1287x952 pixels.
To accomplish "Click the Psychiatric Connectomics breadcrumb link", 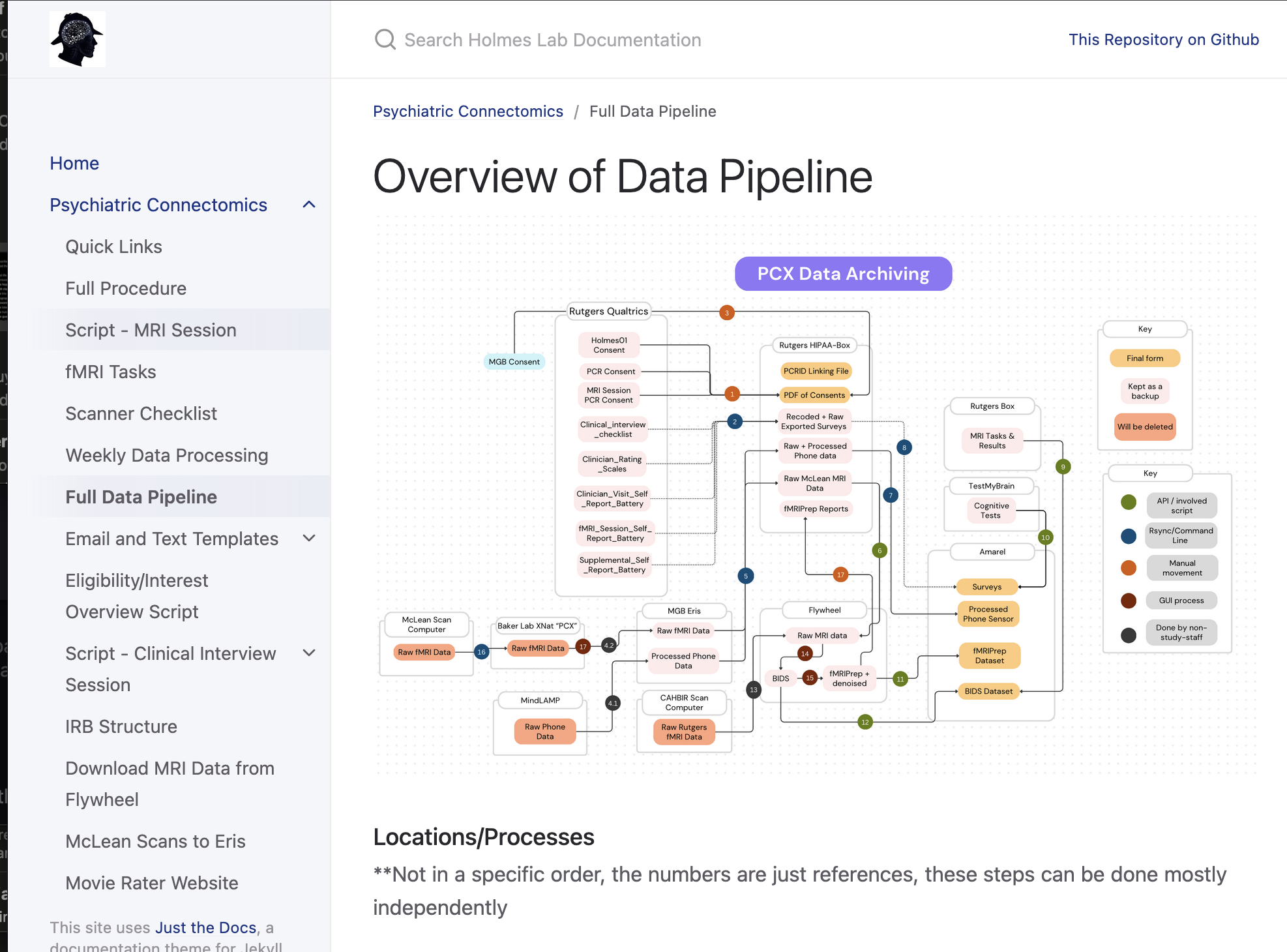I will pyautogui.click(x=467, y=112).
